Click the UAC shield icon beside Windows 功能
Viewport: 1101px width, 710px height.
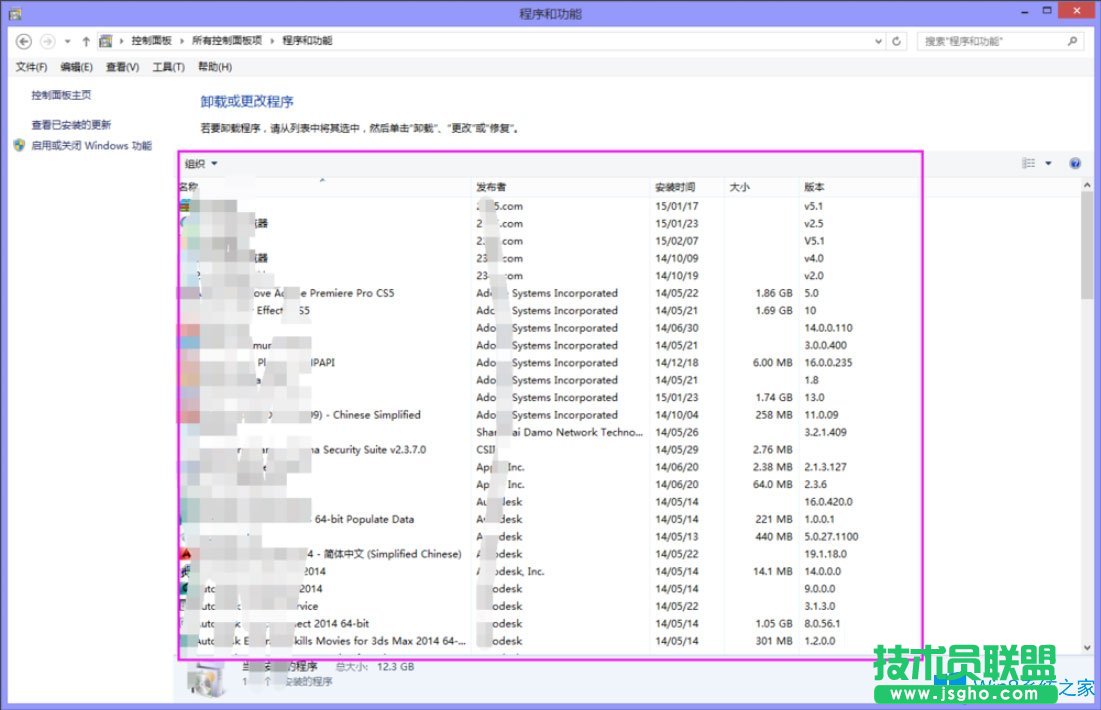[x=18, y=145]
